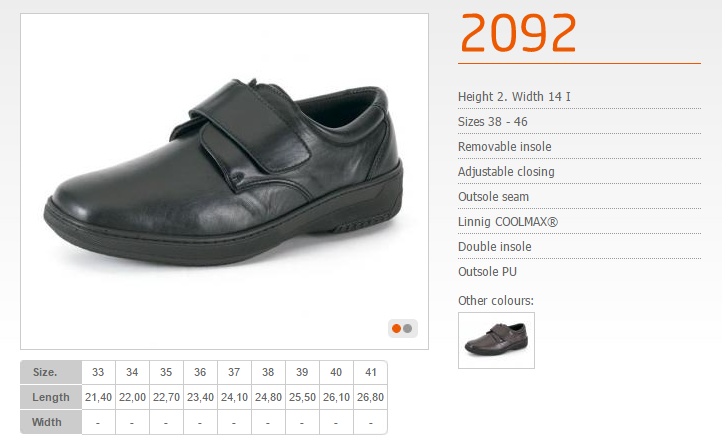Click the Adjustable closing feature text
722x443 pixels.
506,172
